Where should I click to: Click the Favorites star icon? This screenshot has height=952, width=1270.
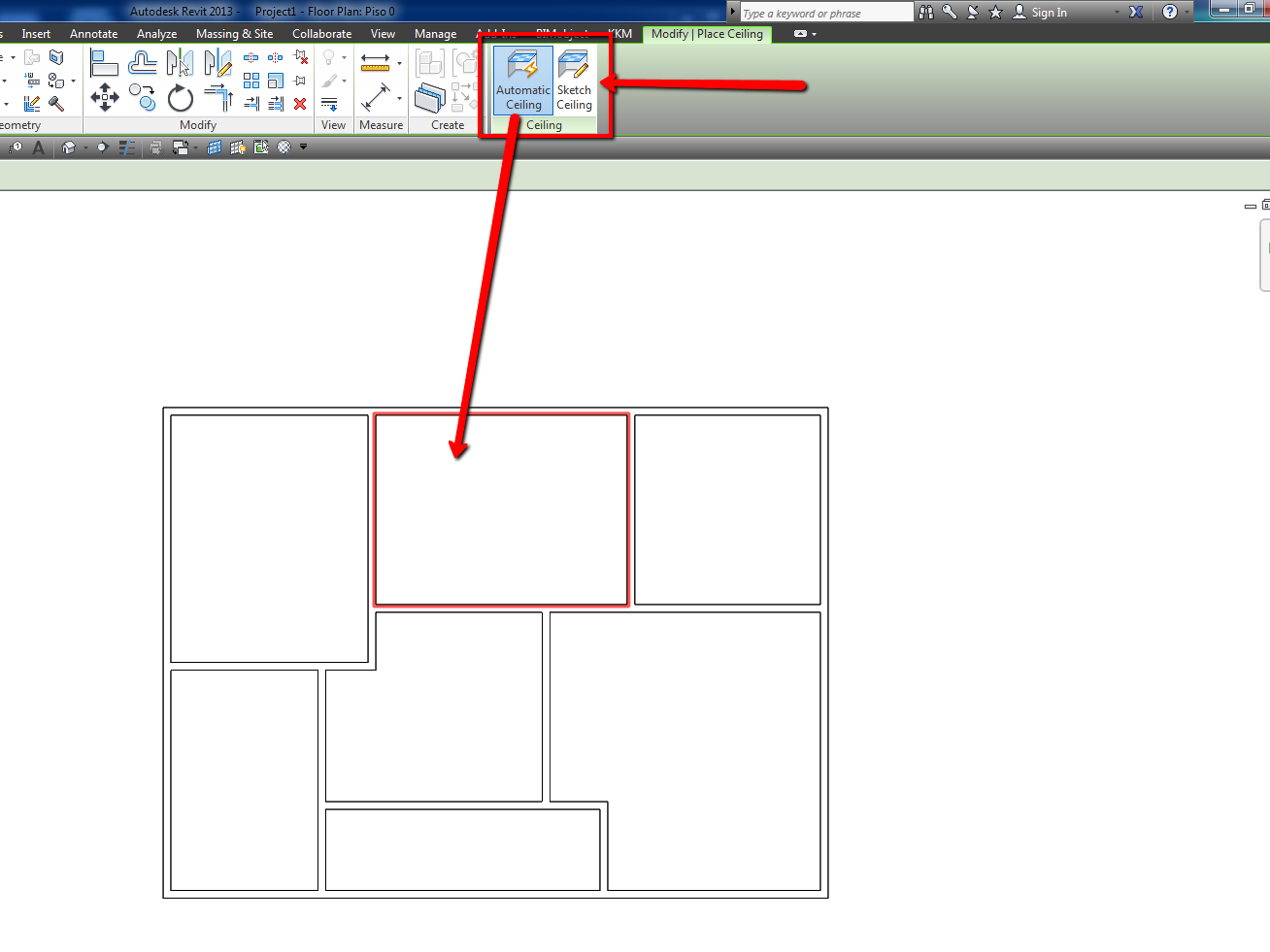tap(995, 12)
